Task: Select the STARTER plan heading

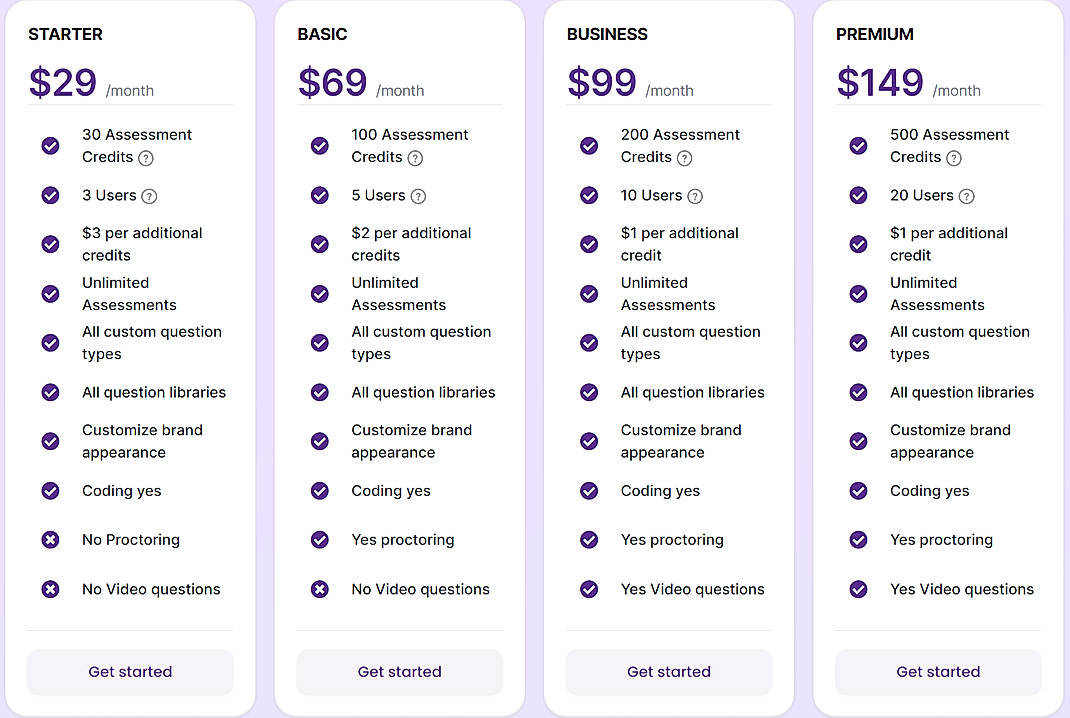Action: [65, 34]
